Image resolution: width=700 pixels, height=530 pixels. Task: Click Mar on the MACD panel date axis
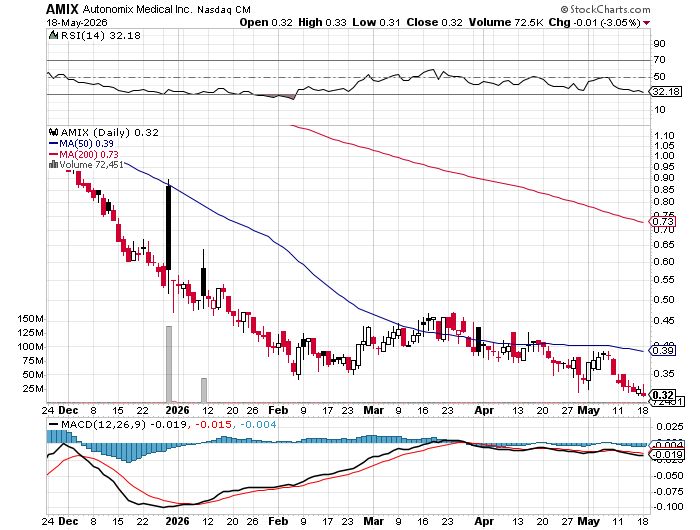click(x=373, y=521)
